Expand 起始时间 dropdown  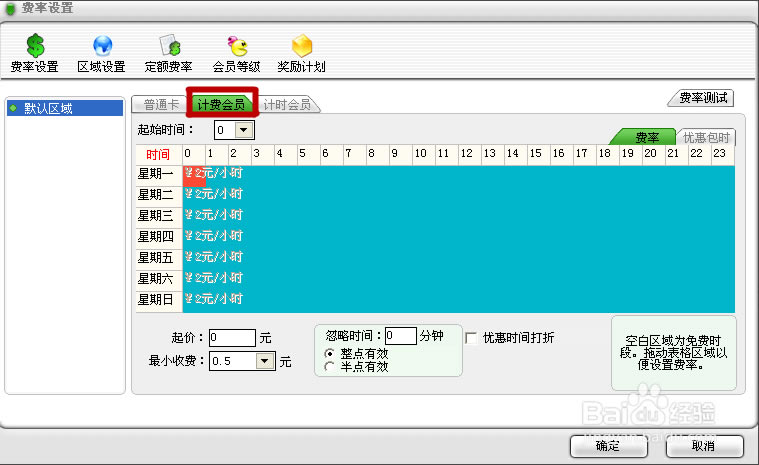[244, 130]
